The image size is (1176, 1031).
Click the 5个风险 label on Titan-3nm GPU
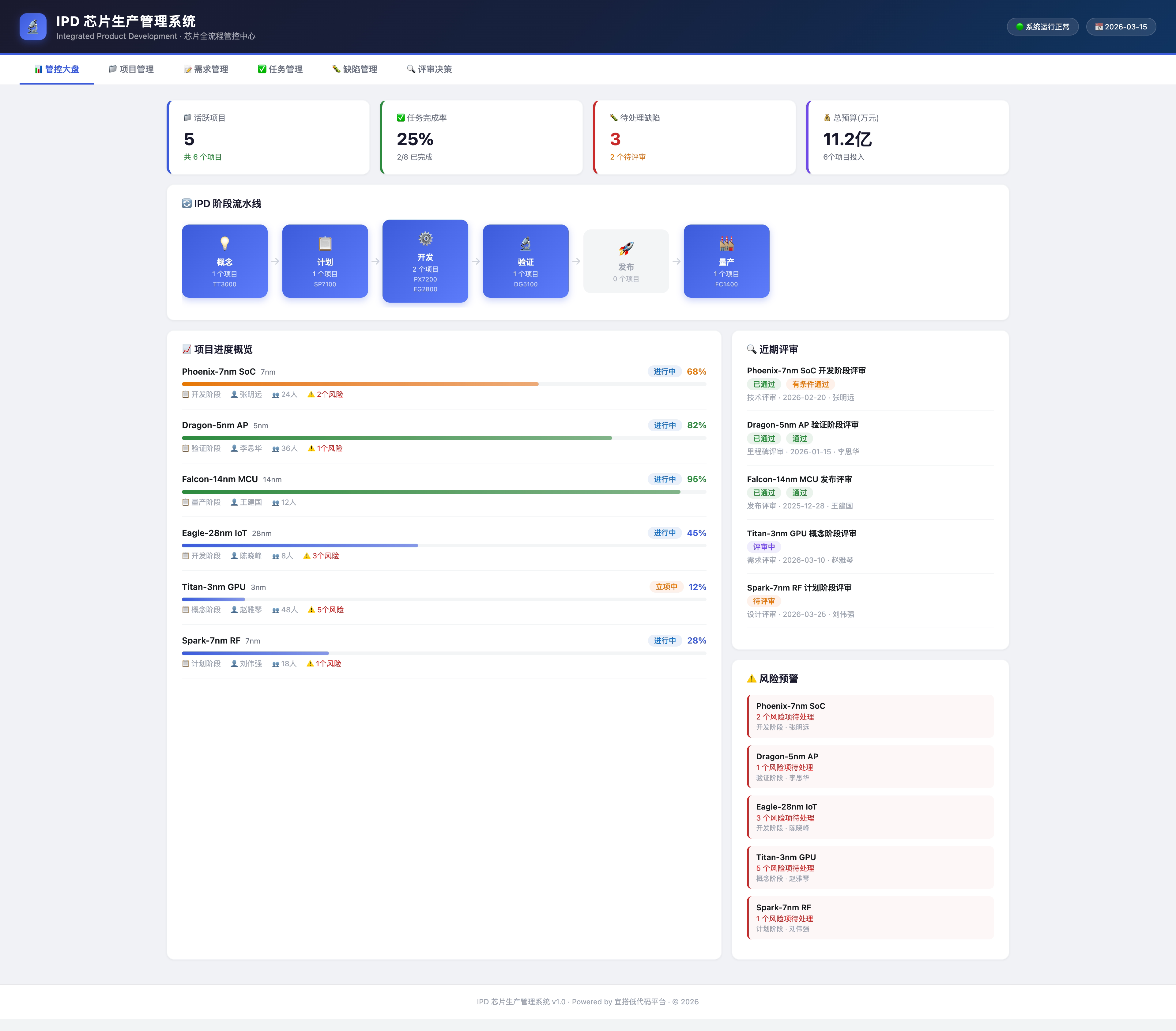pos(330,610)
